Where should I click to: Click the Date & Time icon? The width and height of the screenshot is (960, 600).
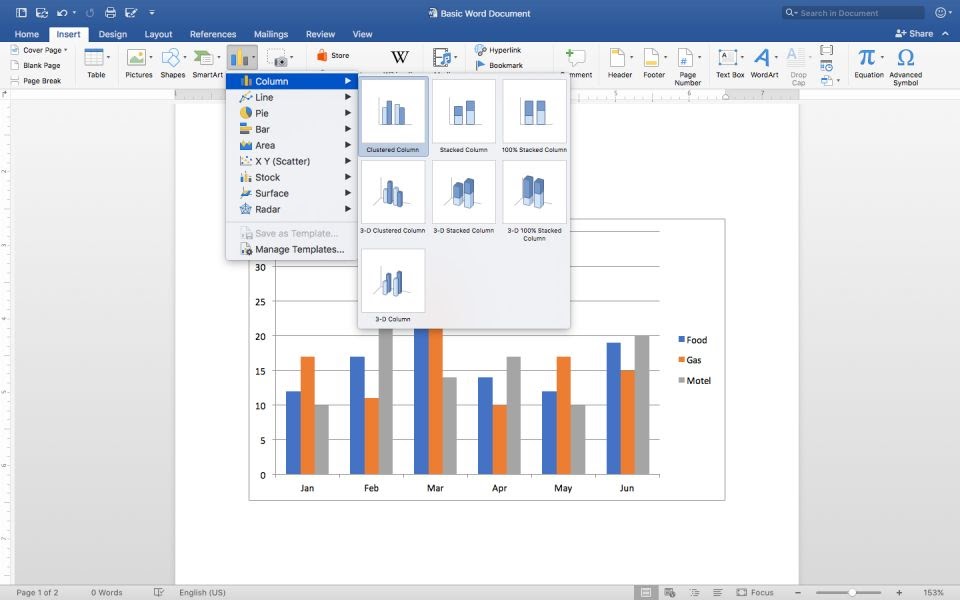tap(827, 66)
